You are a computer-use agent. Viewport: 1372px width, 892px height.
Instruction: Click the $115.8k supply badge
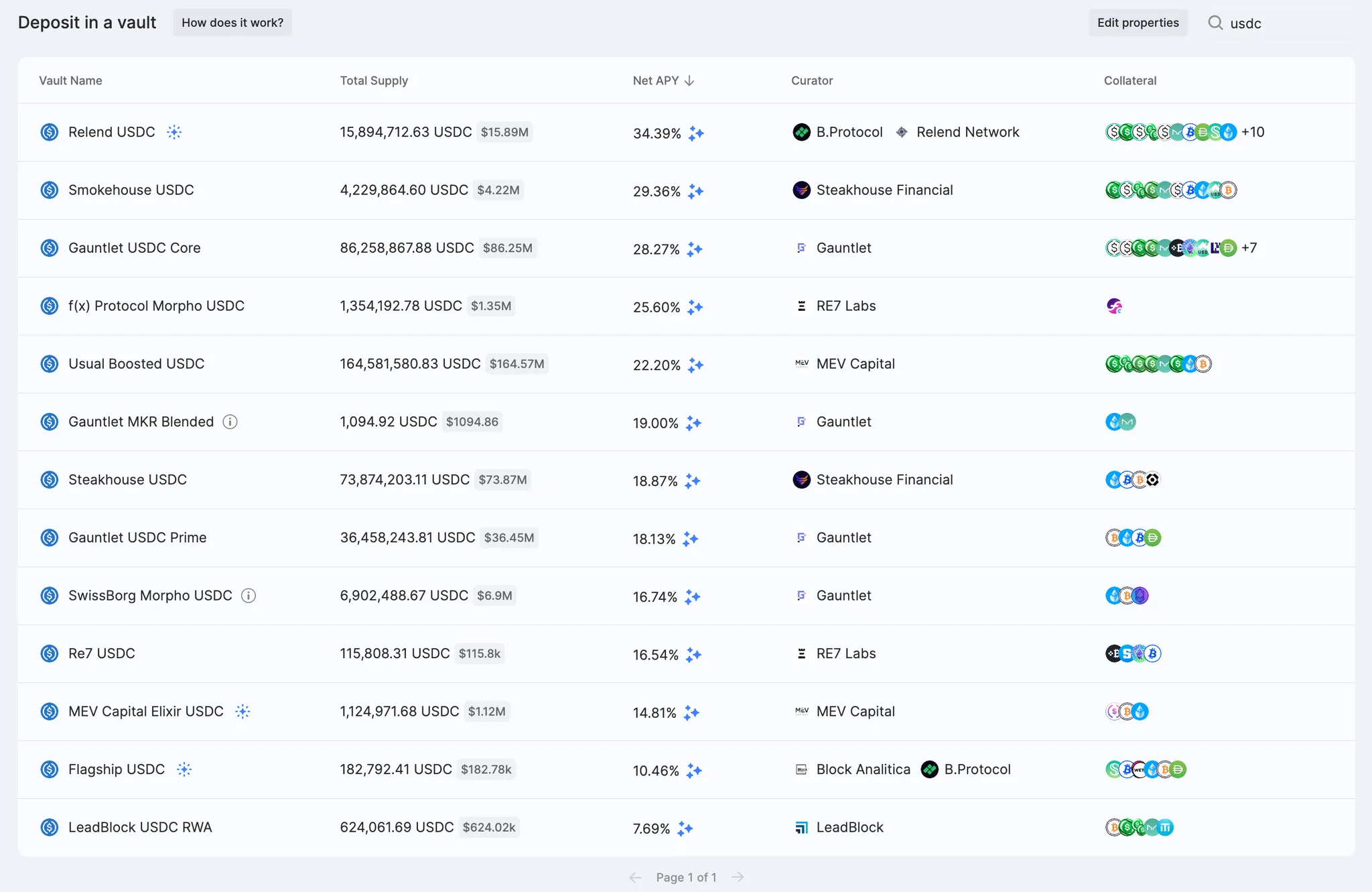coord(480,653)
